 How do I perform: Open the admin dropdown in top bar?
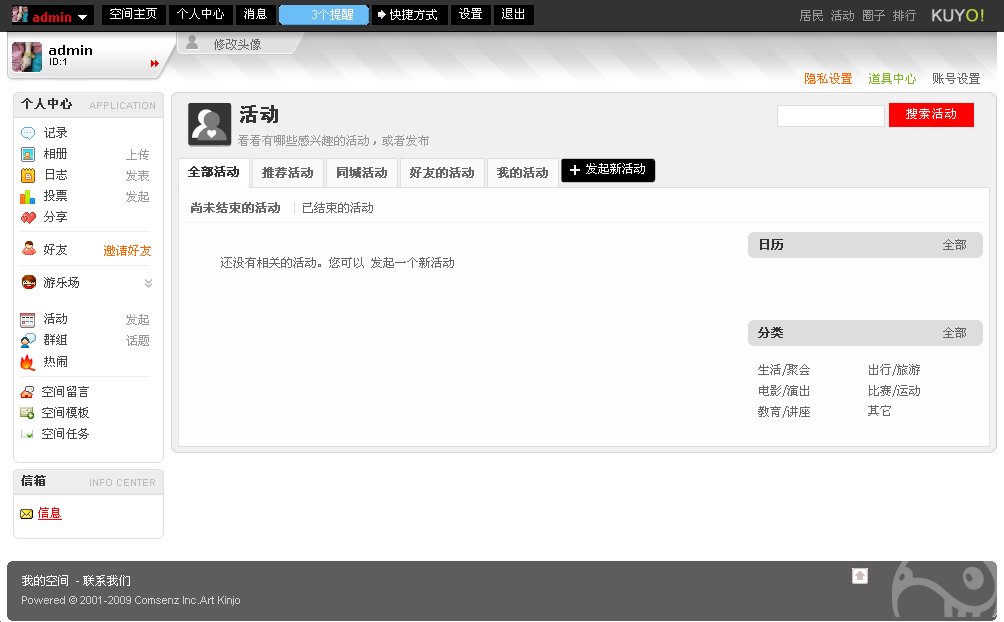(x=82, y=17)
